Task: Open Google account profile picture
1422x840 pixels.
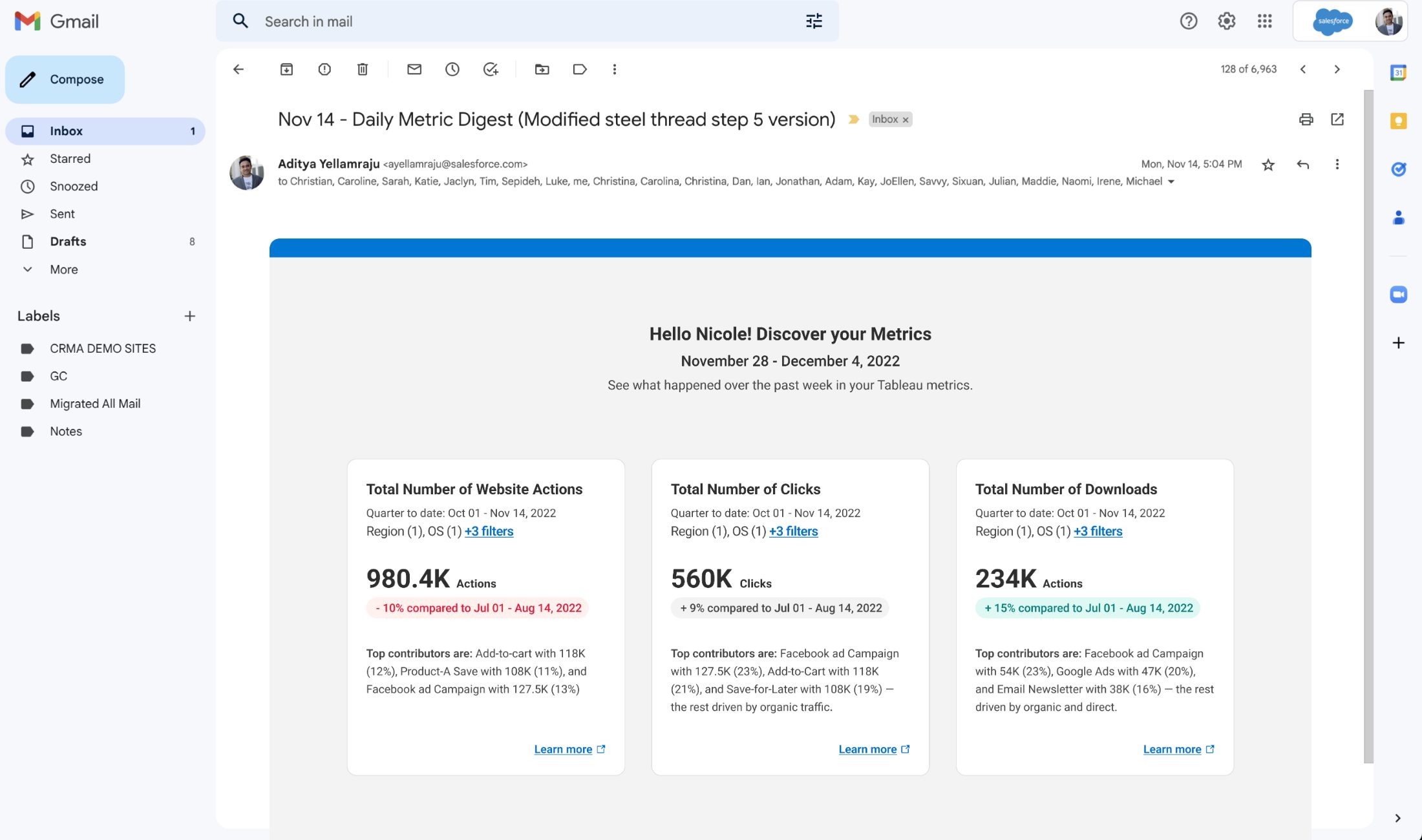Action: (x=1388, y=21)
